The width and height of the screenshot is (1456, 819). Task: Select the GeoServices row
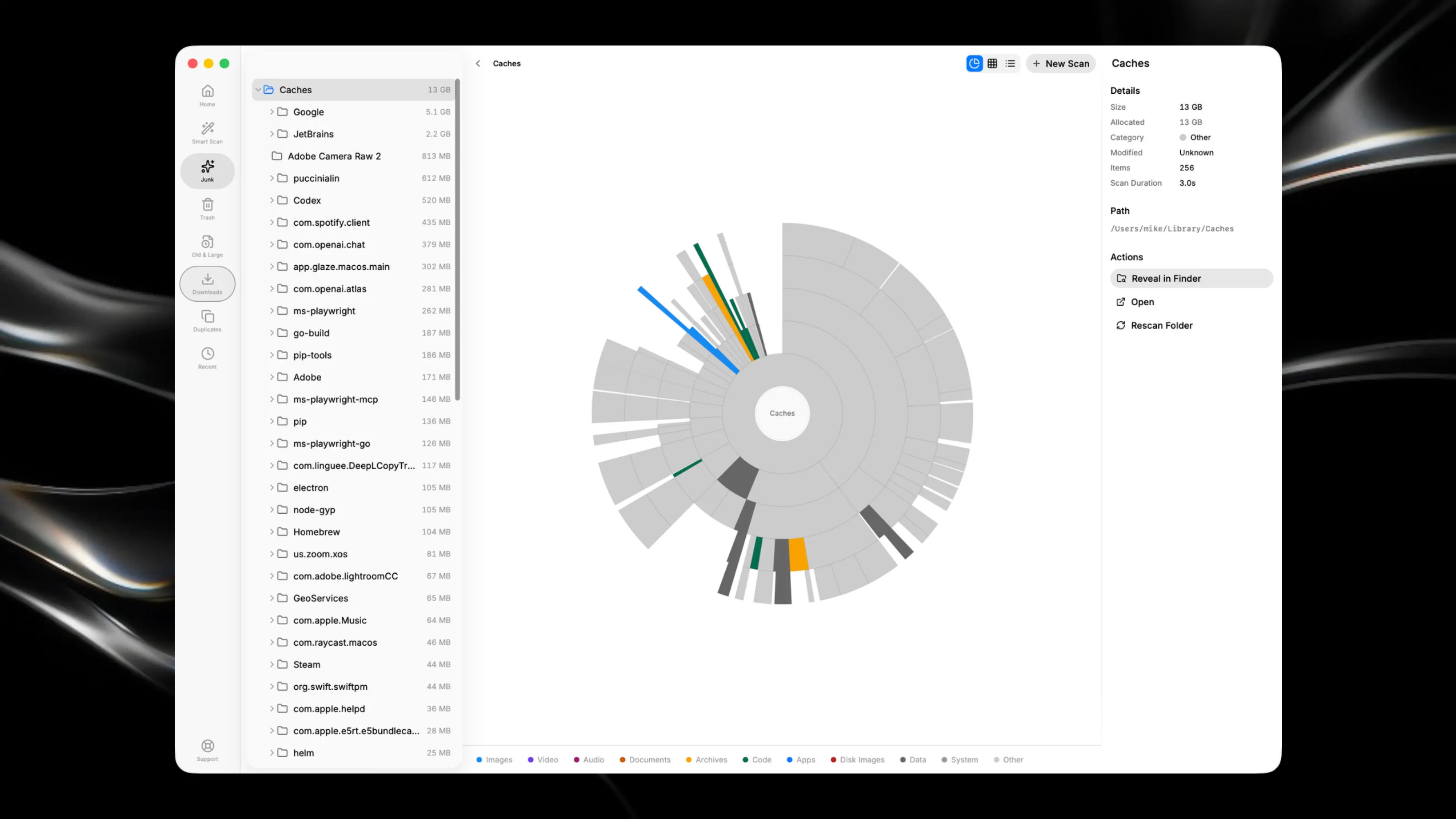coord(354,598)
